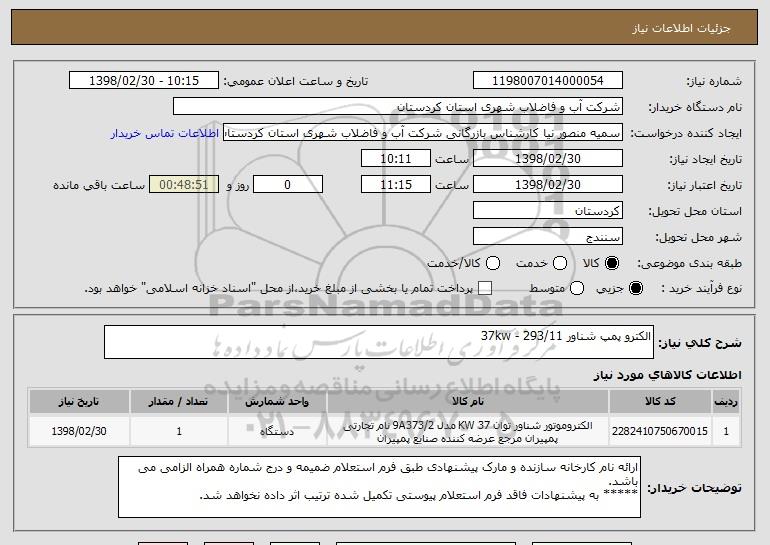Click the دستگاه unit cell

click(x=277, y=431)
